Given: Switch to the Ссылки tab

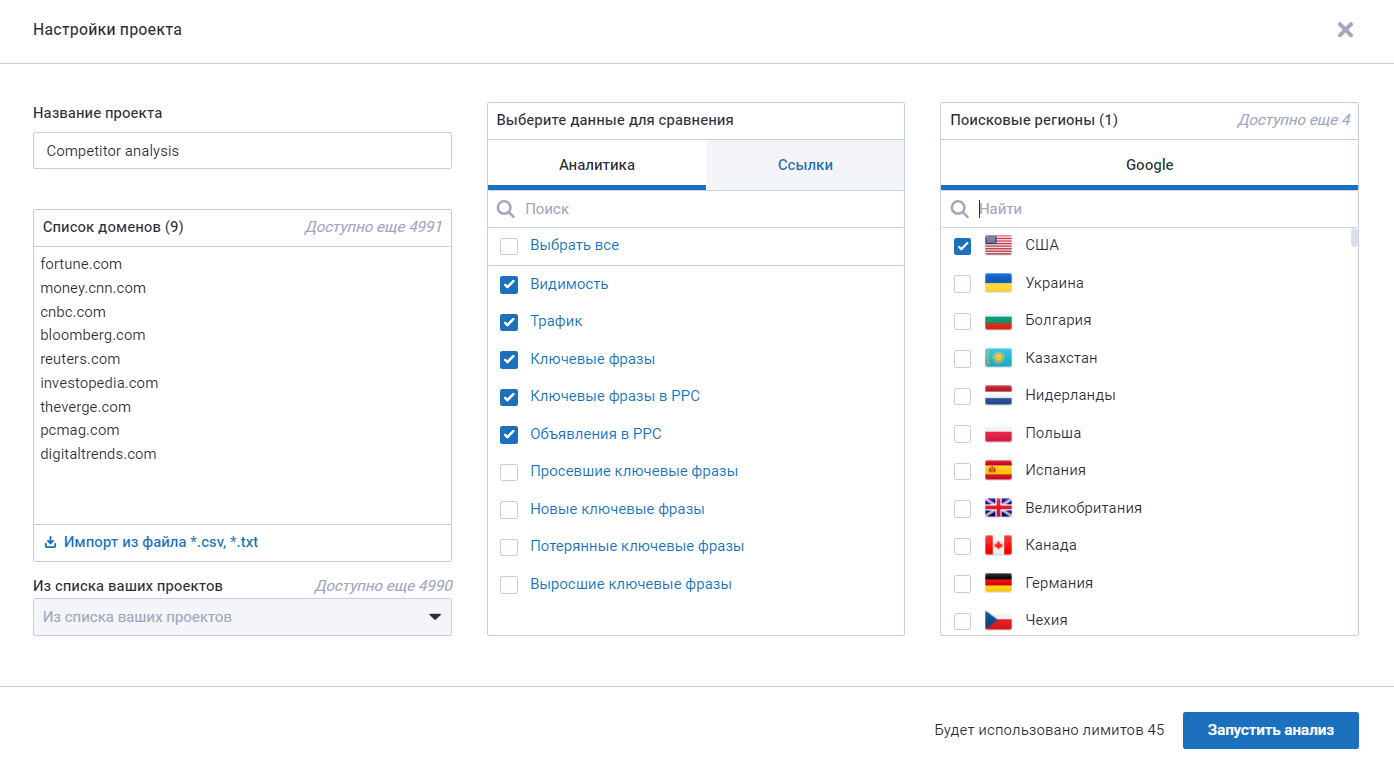Looking at the screenshot, I should pos(805,165).
